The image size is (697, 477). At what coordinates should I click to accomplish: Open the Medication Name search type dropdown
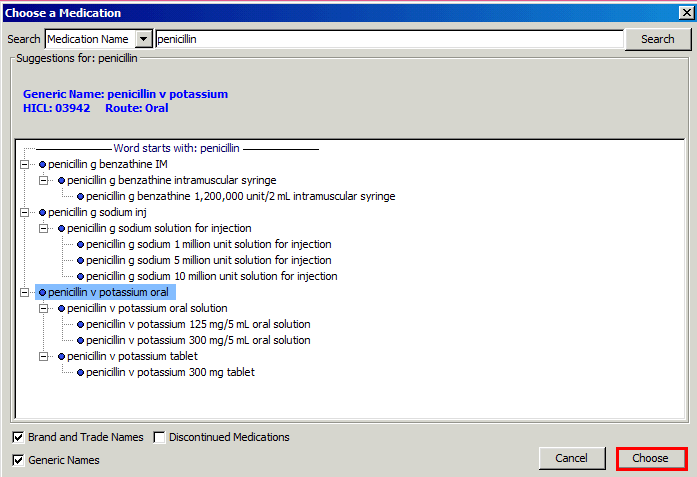(x=143, y=39)
